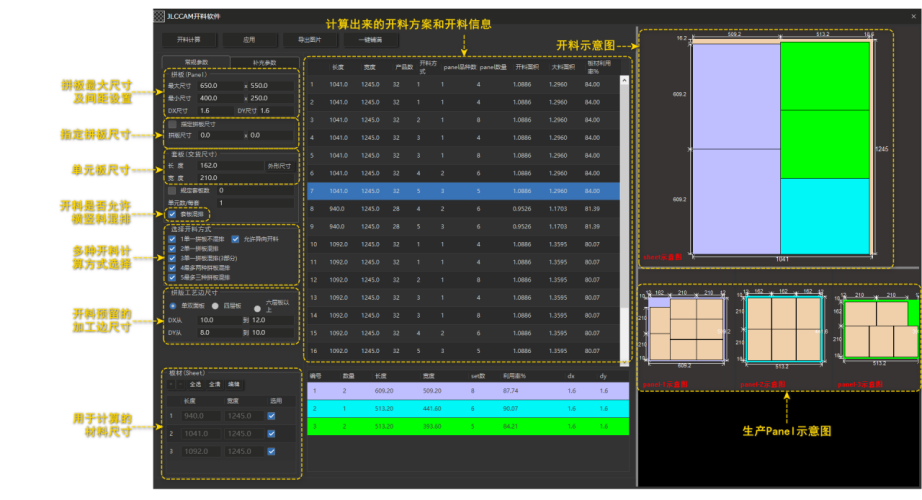Toggle the 套板混排 checkbox
The image size is (922, 500).
[172, 214]
